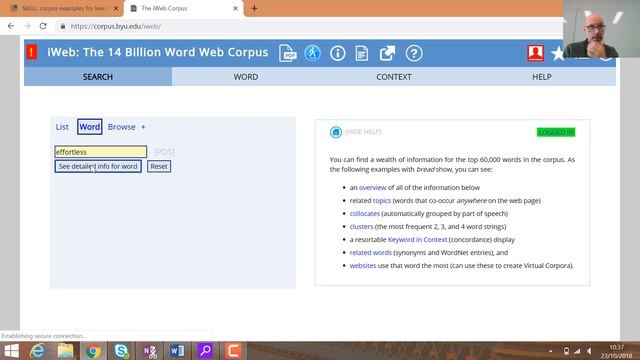Click the green LOGGED IN badge
The height and width of the screenshot is (360, 640).
click(556, 132)
